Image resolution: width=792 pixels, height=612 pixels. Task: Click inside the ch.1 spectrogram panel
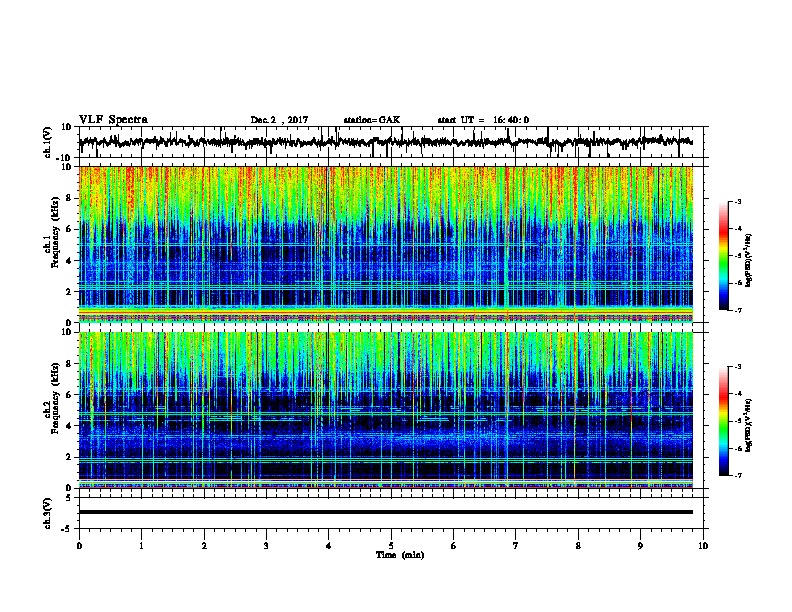[385, 244]
